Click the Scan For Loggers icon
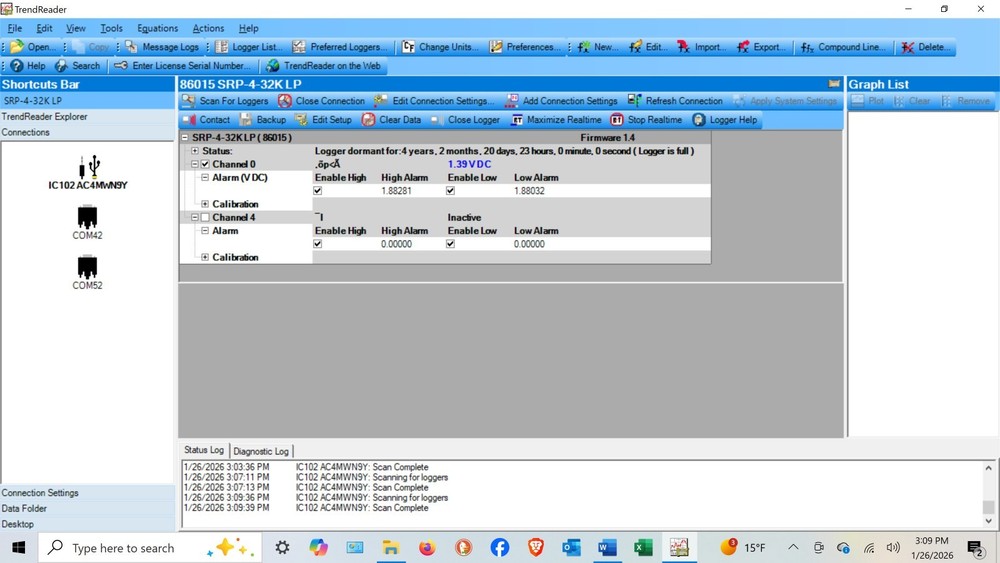The image size is (1000, 563). 189,101
